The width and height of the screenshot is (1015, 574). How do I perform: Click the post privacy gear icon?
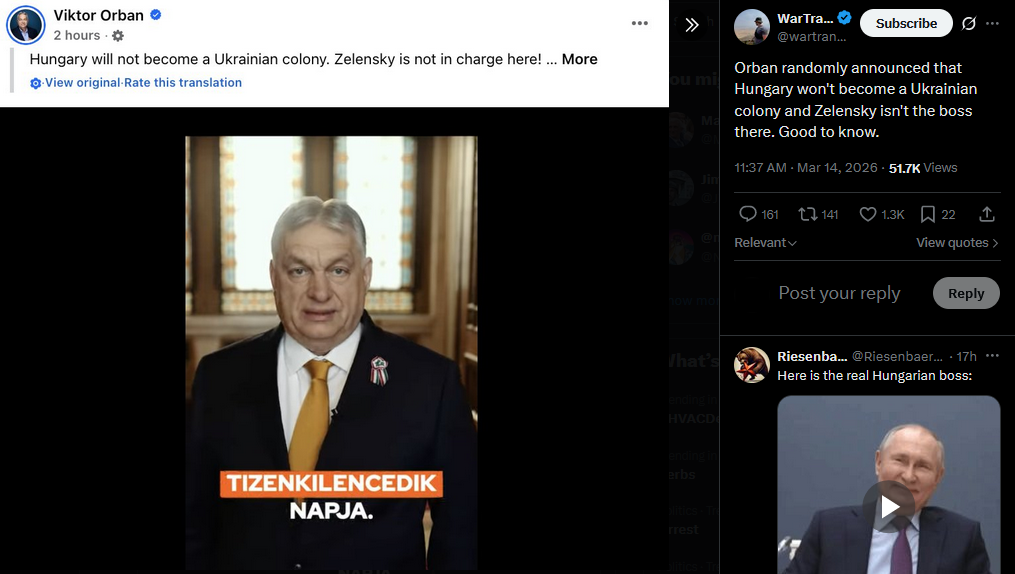coord(118,36)
